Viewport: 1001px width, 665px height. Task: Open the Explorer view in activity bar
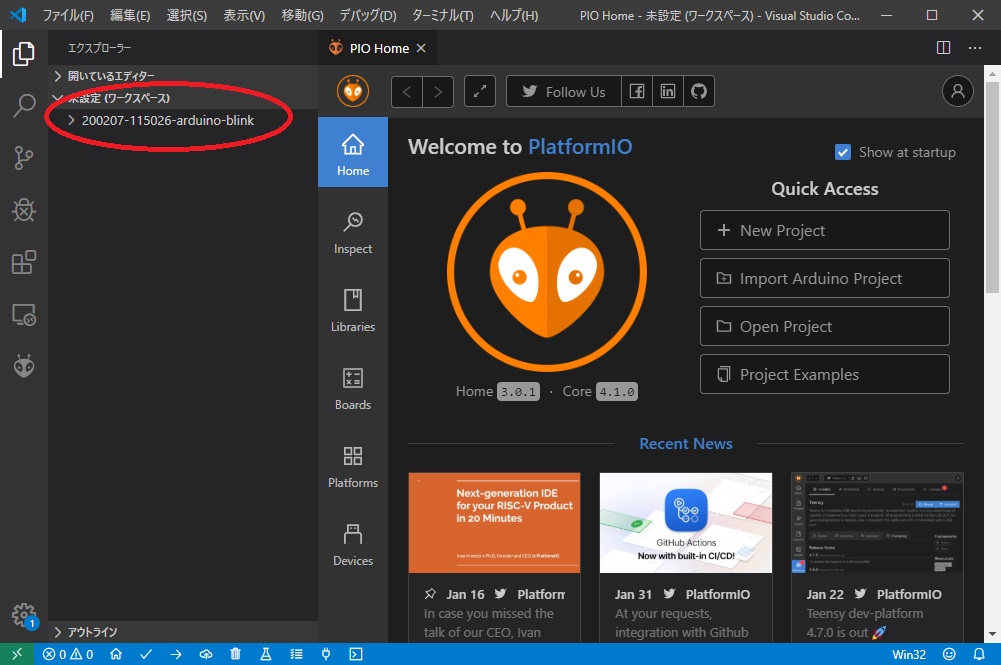click(24, 54)
